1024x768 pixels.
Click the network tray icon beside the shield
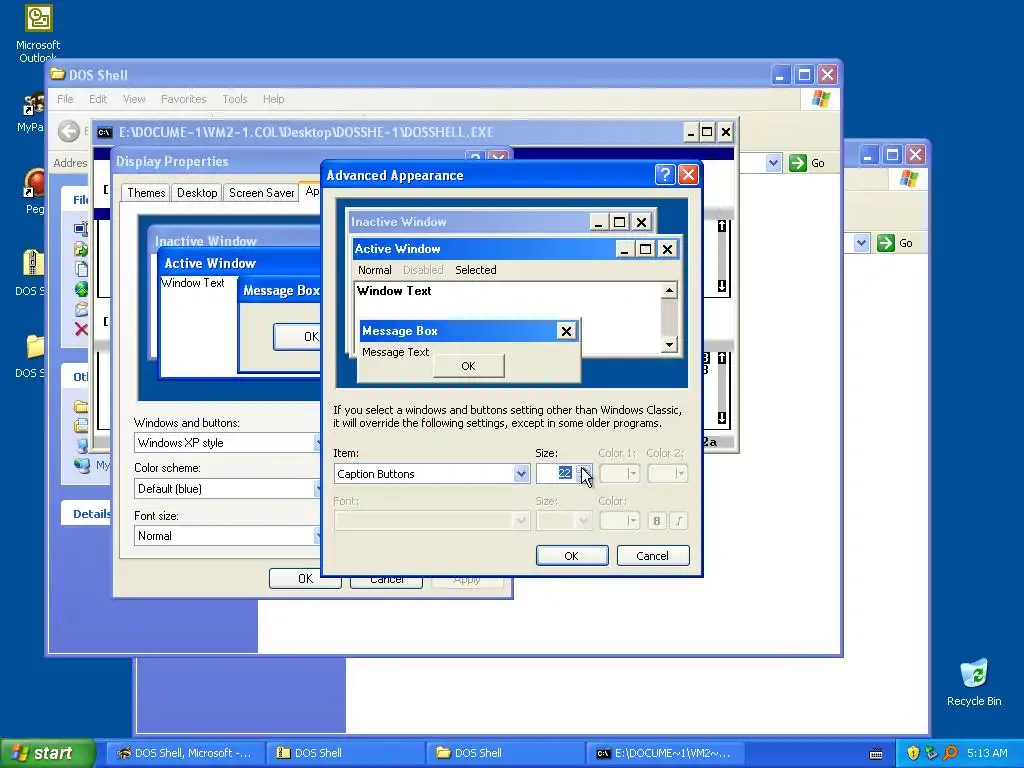point(931,753)
